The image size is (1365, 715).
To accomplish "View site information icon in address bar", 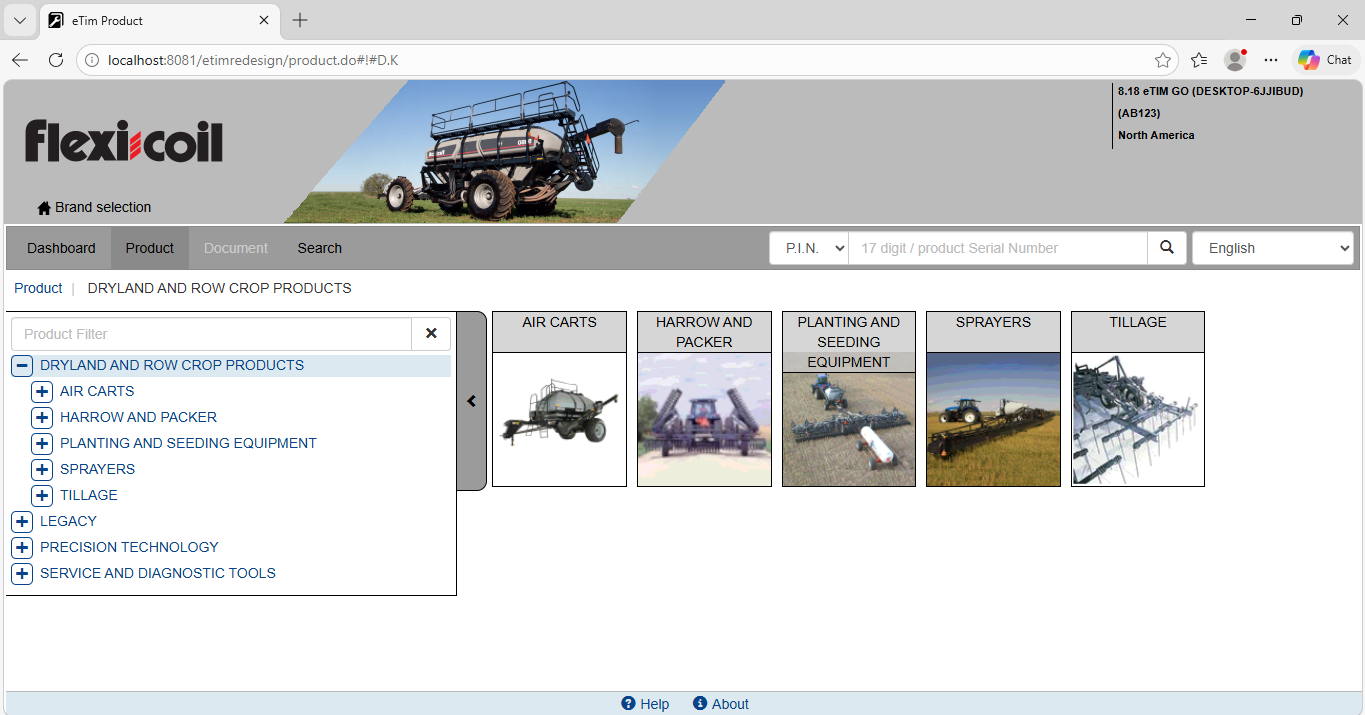I will point(92,60).
